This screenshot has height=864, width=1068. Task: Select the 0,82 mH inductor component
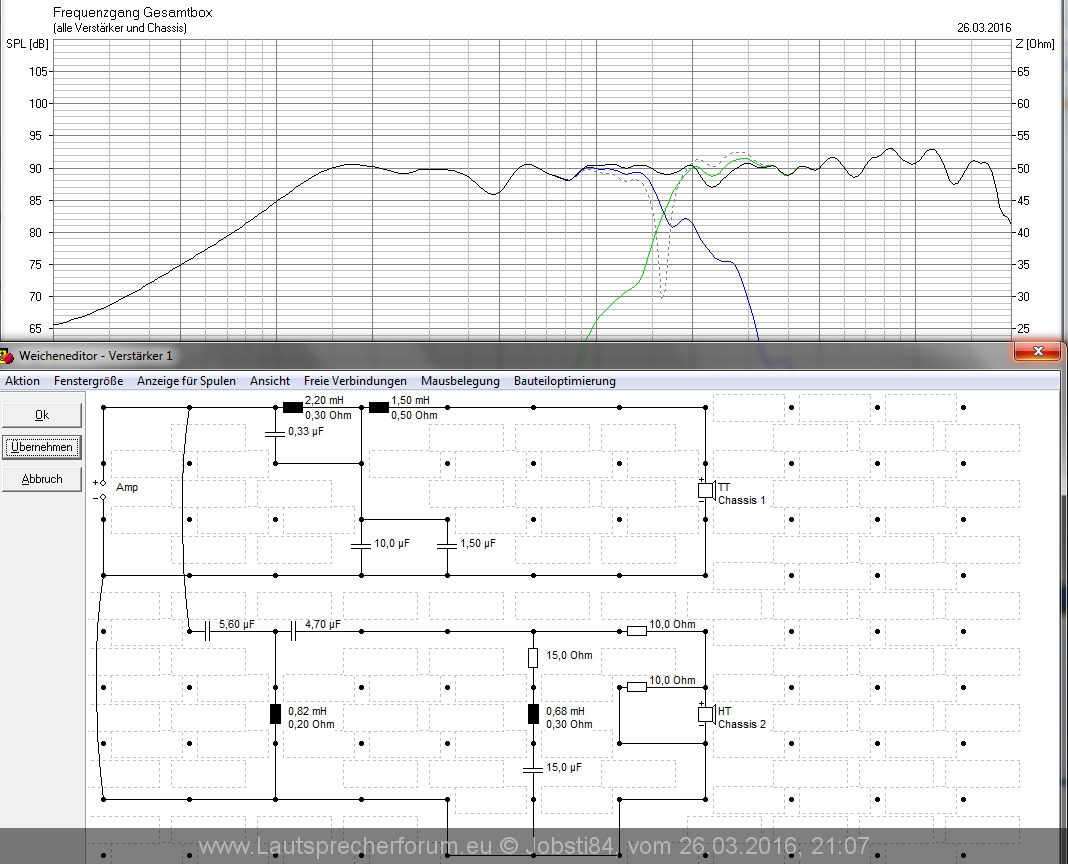[275, 713]
